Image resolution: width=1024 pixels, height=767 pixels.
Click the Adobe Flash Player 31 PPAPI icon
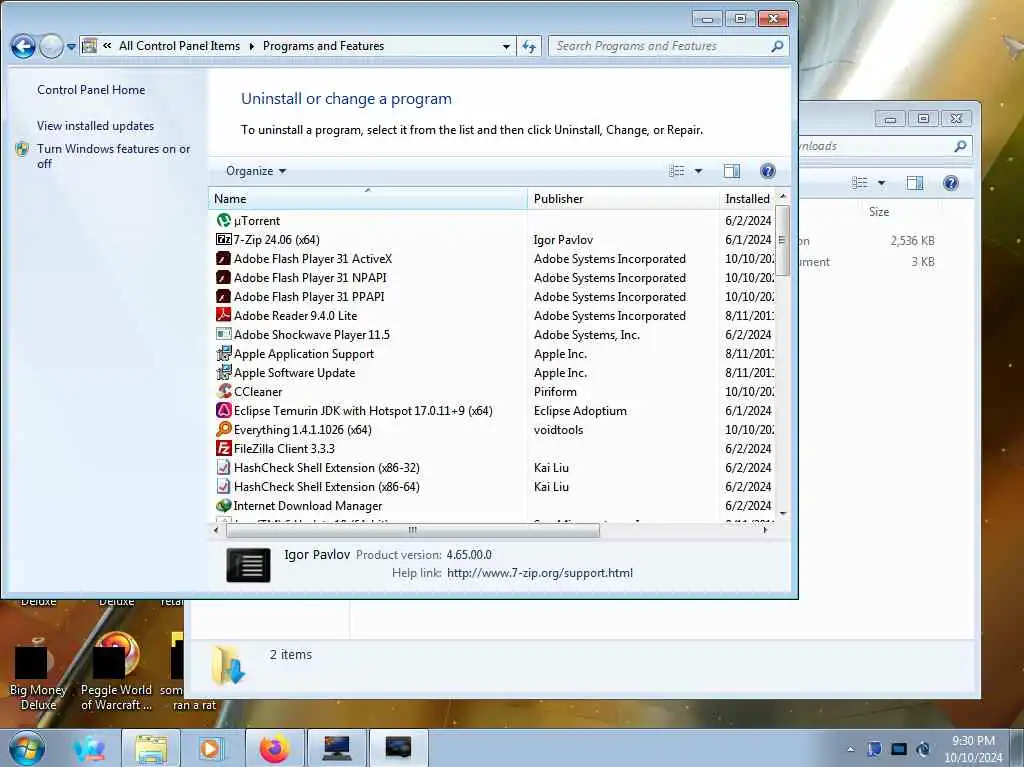[223, 297]
